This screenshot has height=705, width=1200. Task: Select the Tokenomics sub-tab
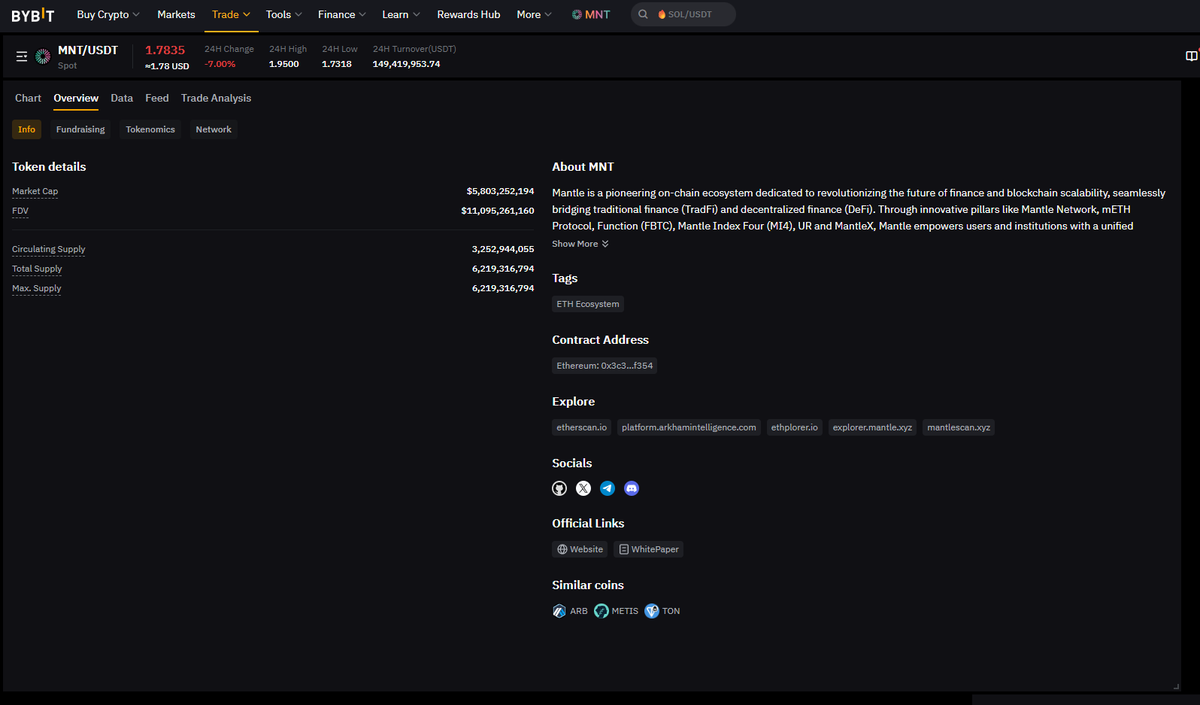150,129
